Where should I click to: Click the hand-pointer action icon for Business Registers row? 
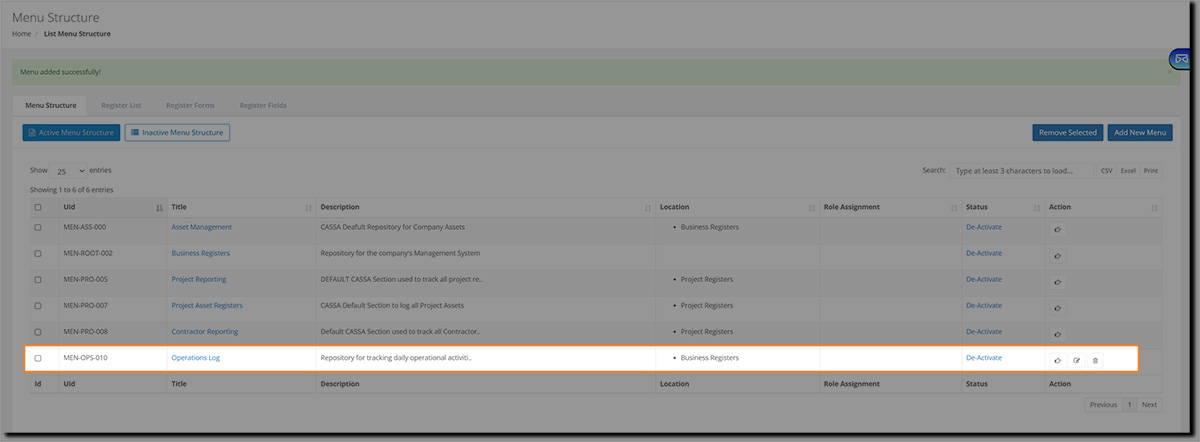(1058, 256)
